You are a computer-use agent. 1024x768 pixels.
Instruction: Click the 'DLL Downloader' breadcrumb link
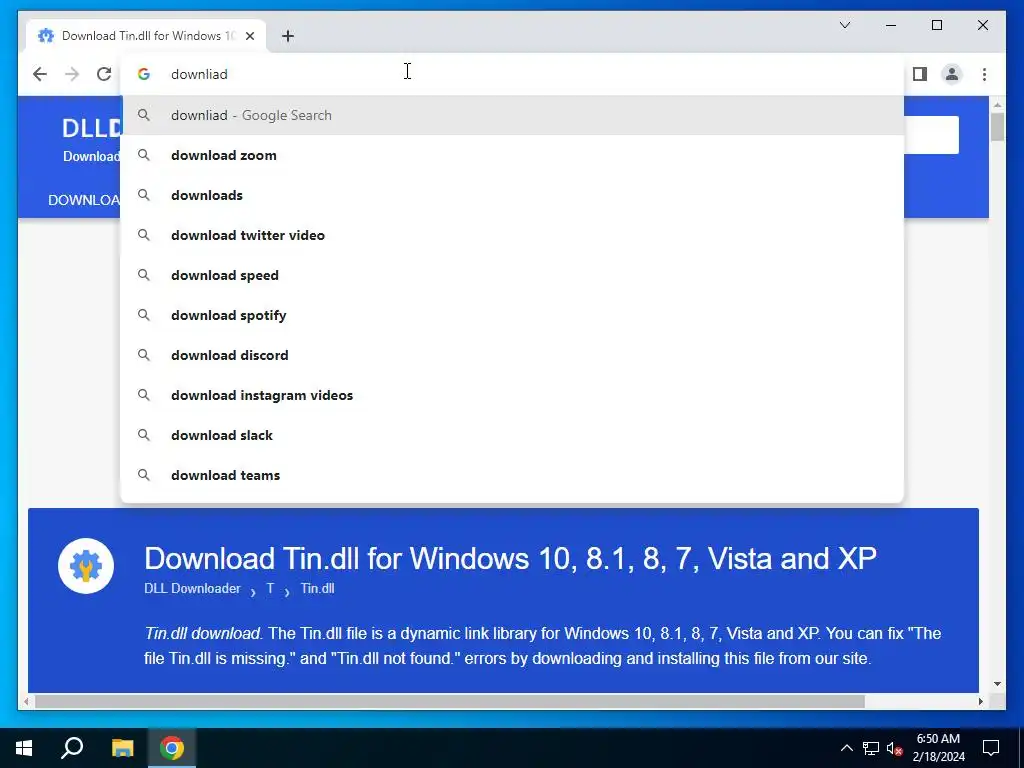tap(192, 588)
